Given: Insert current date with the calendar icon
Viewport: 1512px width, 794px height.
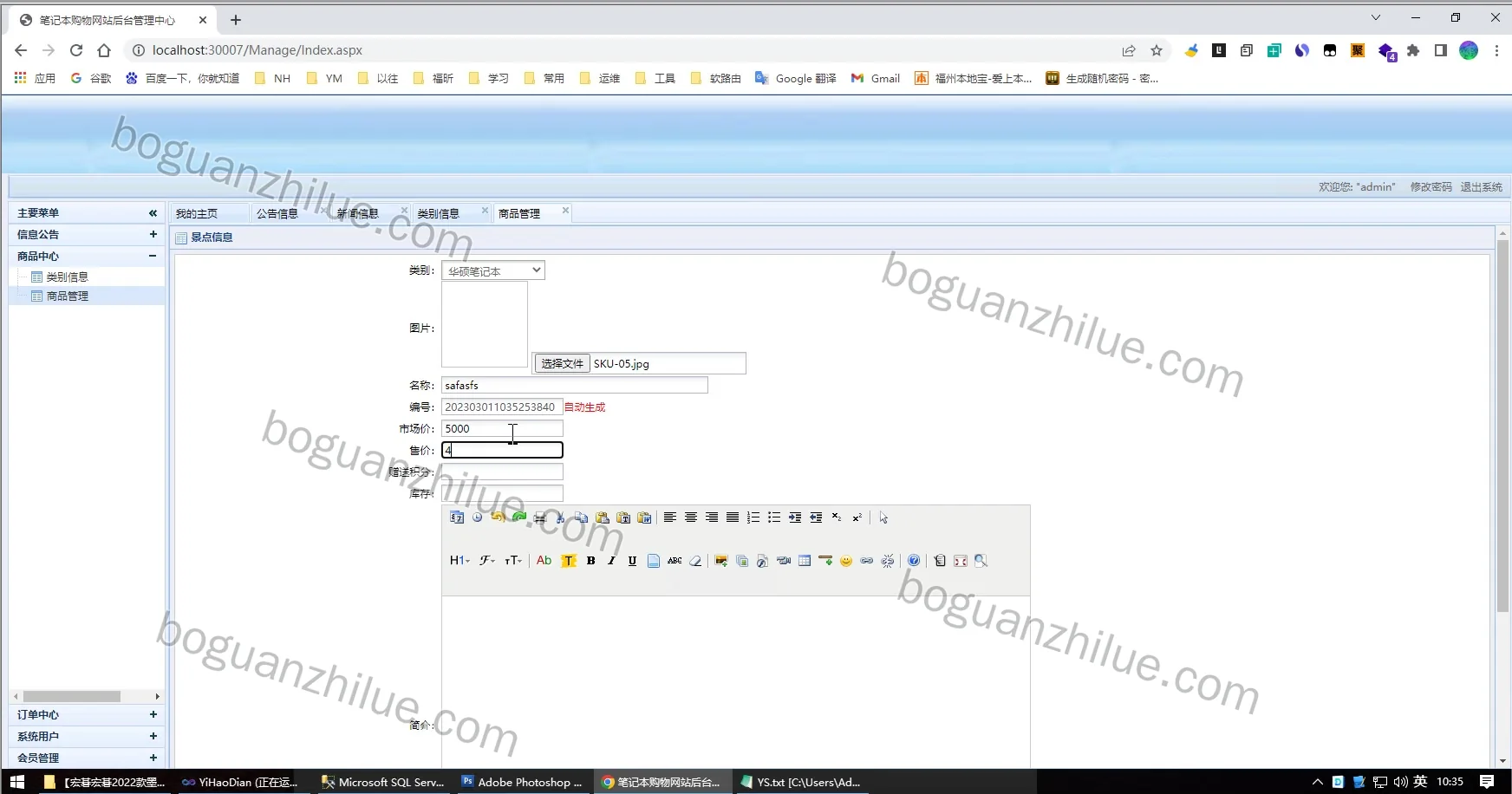Looking at the screenshot, I should click(457, 517).
